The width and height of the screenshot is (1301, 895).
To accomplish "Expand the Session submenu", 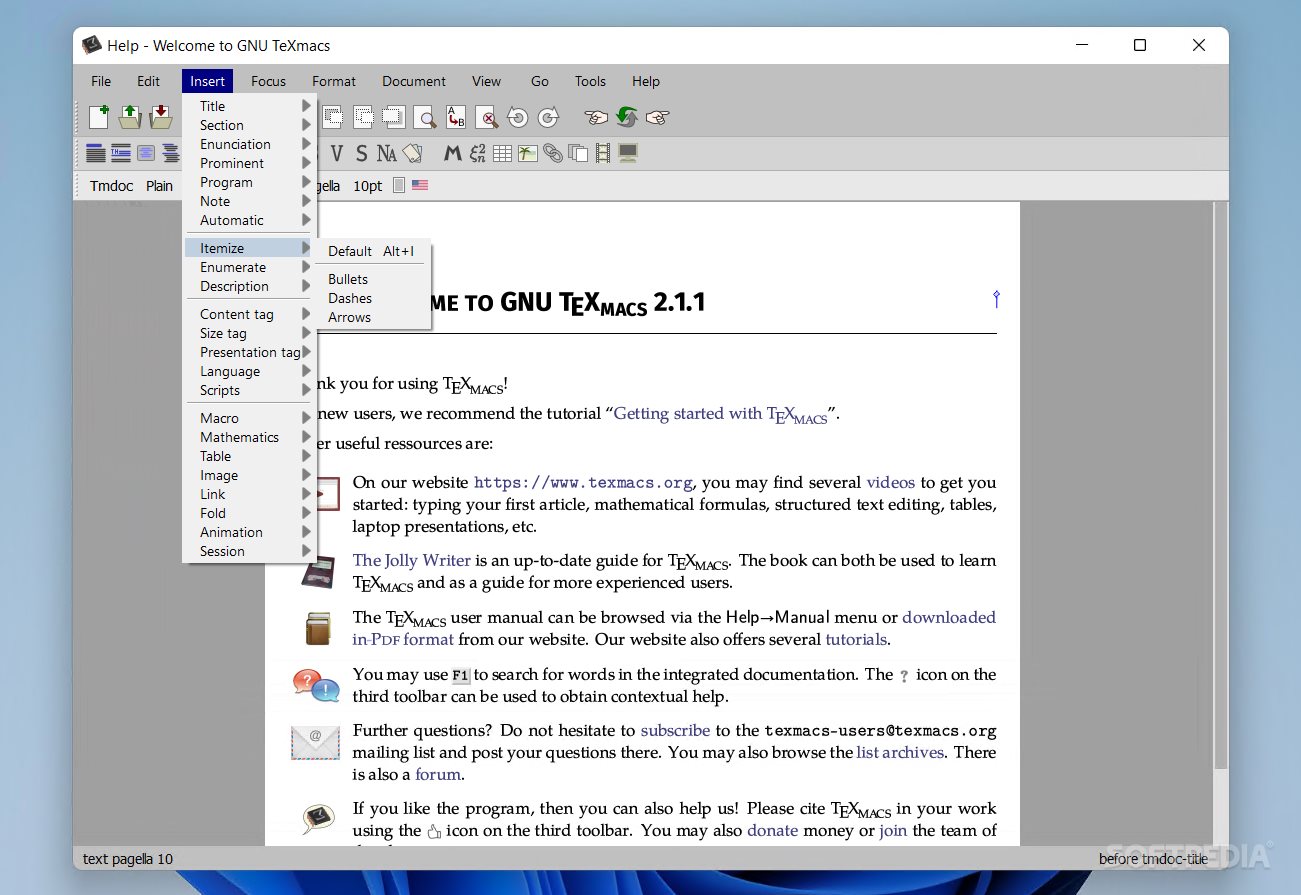I will coord(250,551).
